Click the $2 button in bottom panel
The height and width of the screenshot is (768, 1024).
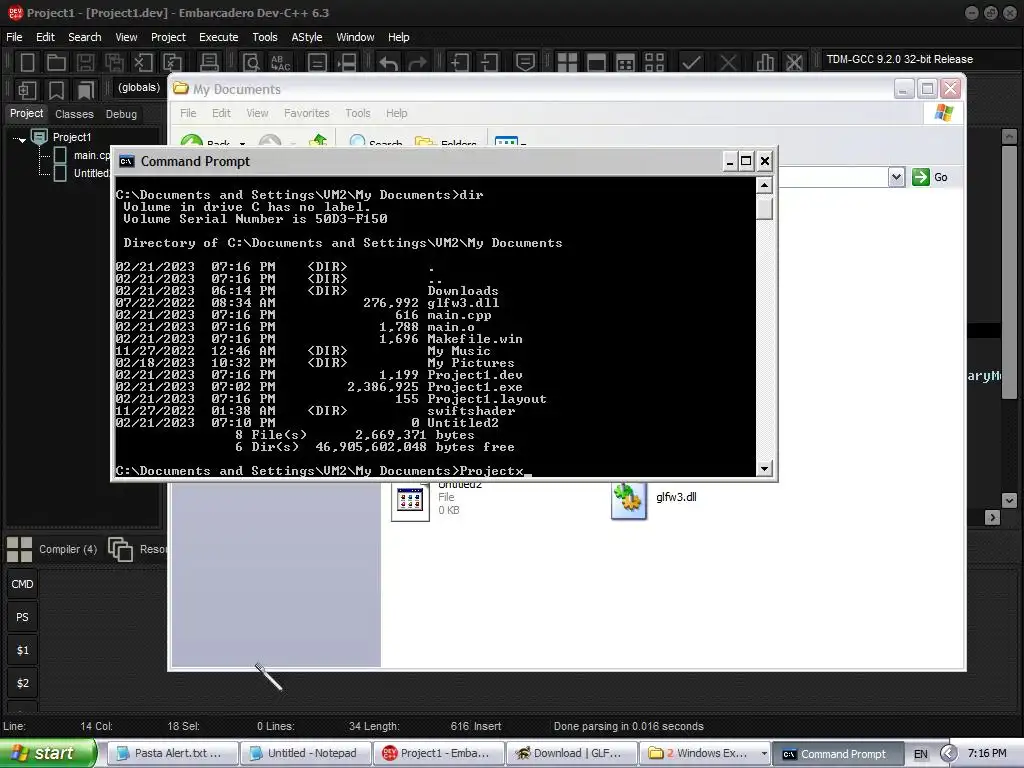(22, 683)
